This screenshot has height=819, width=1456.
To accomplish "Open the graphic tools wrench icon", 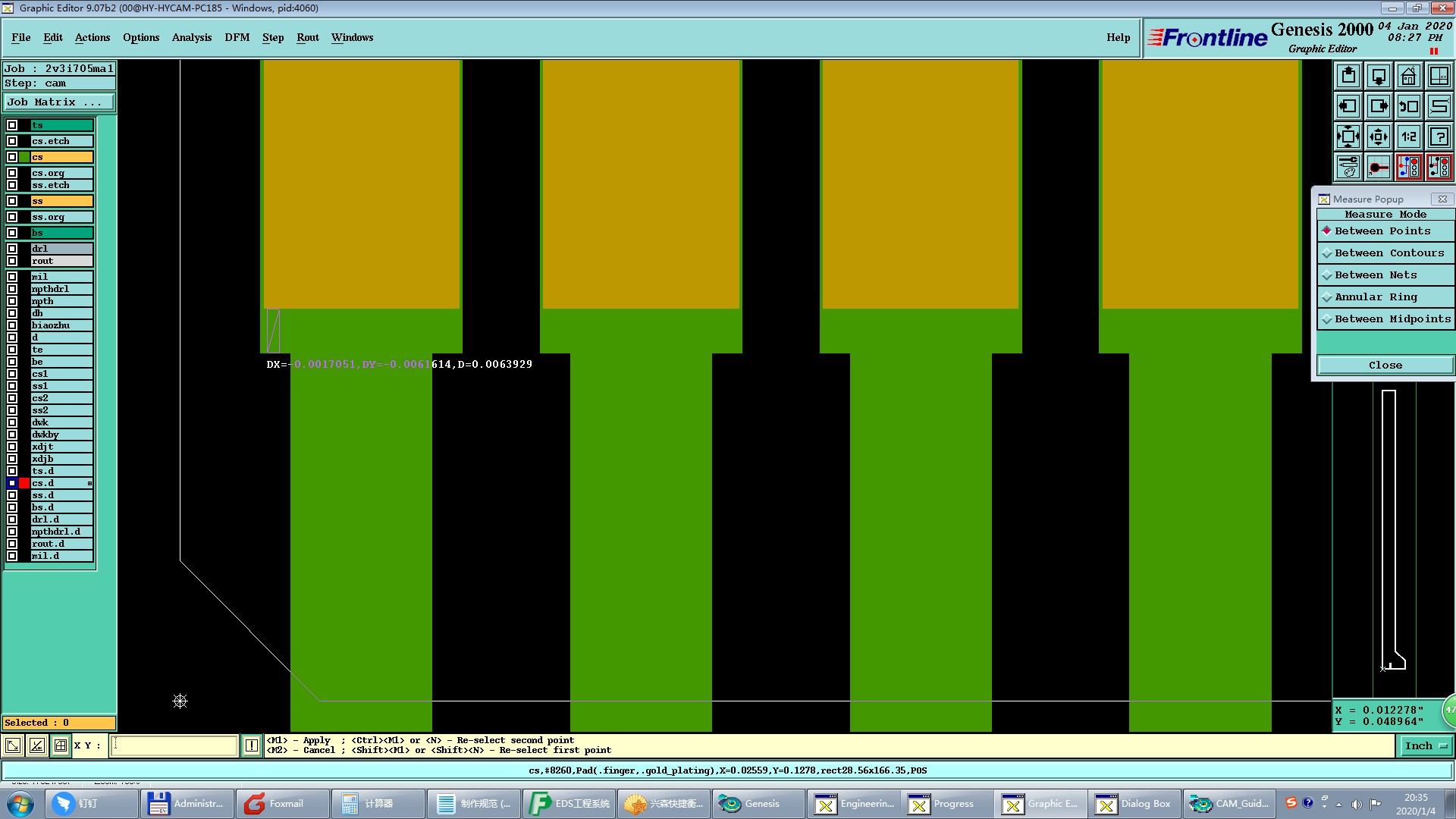I will click(x=1348, y=167).
